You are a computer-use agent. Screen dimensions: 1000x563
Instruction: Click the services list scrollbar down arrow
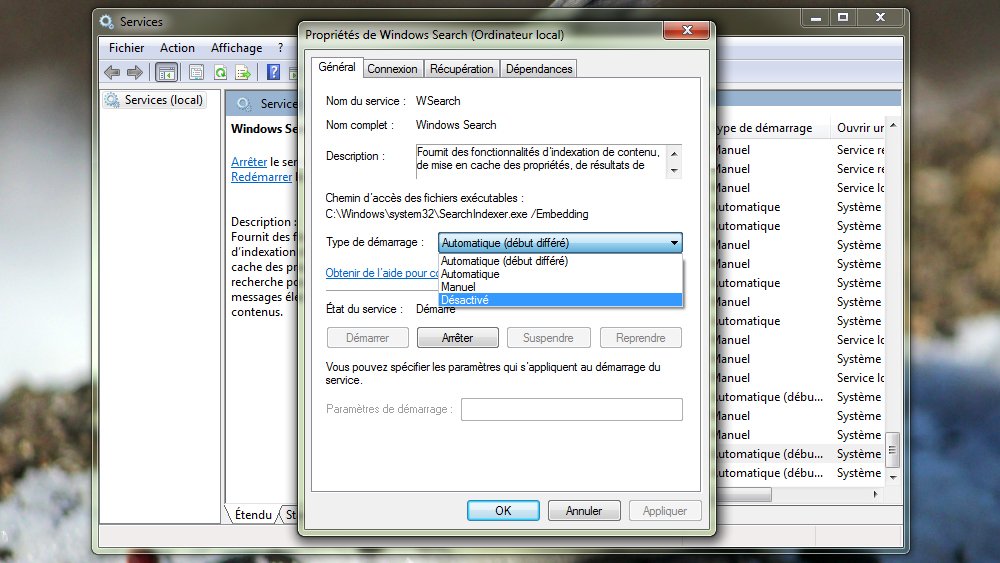click(x=893, y=477)
